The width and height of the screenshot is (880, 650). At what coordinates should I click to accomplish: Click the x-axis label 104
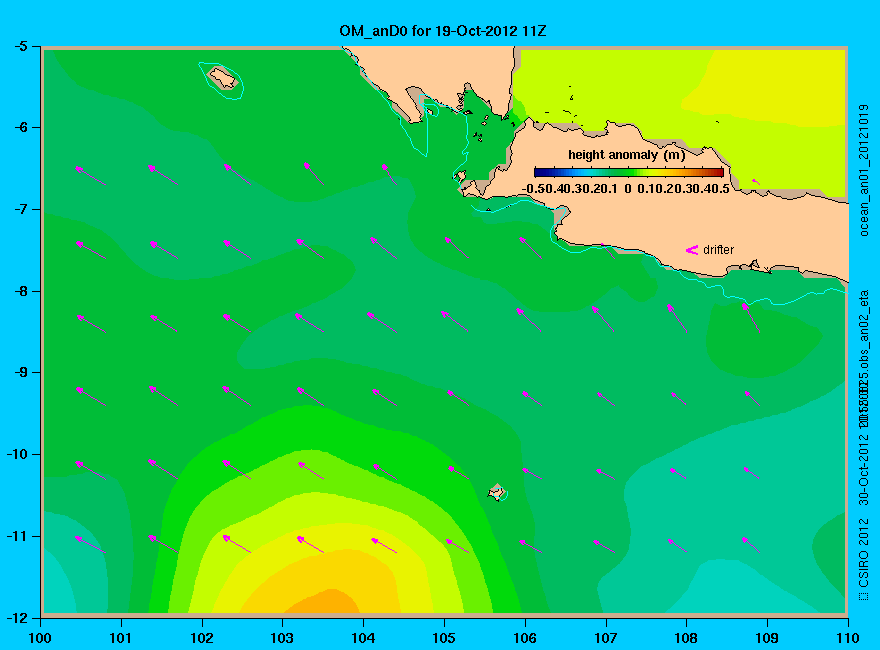(363, 638)
